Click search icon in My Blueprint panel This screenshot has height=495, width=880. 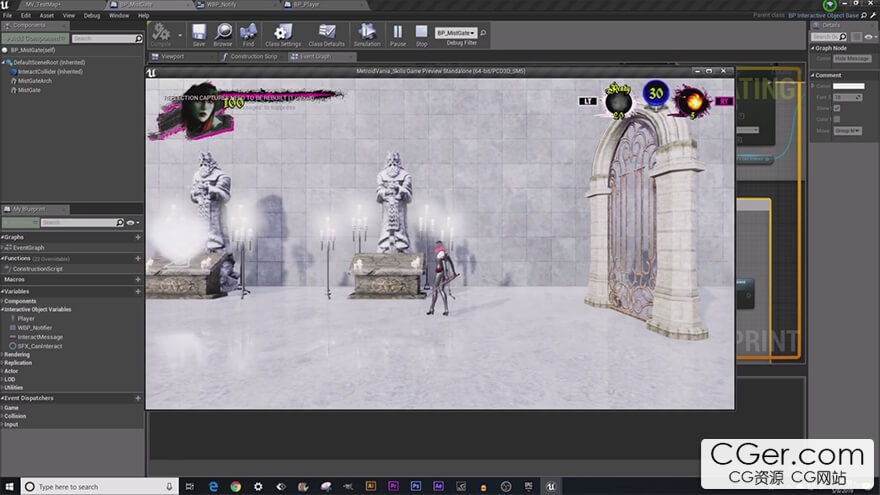[x=120, y=222]
